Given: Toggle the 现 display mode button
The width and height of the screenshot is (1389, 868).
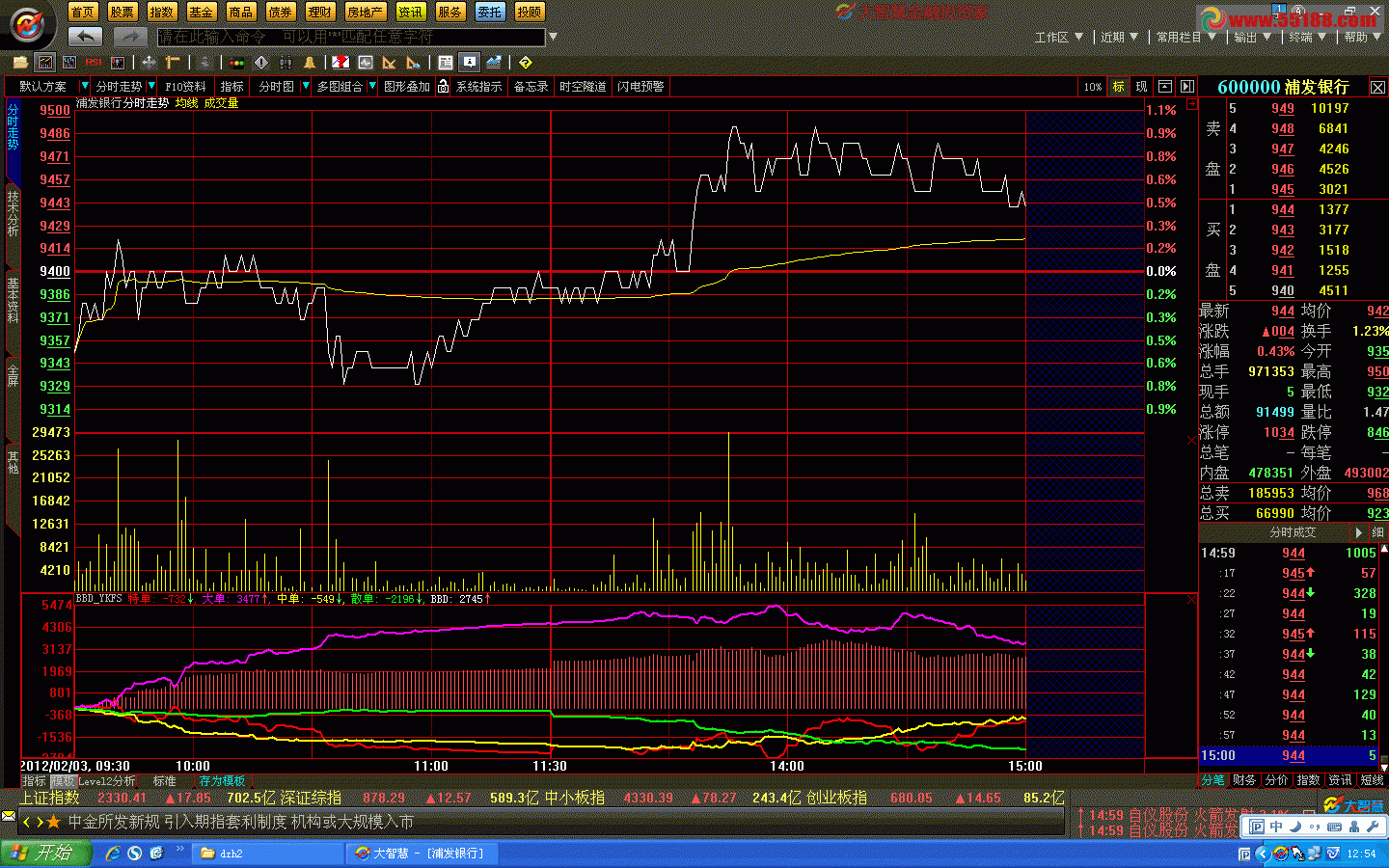Looking at the screenshot, I should click(x=1141, y=86).
